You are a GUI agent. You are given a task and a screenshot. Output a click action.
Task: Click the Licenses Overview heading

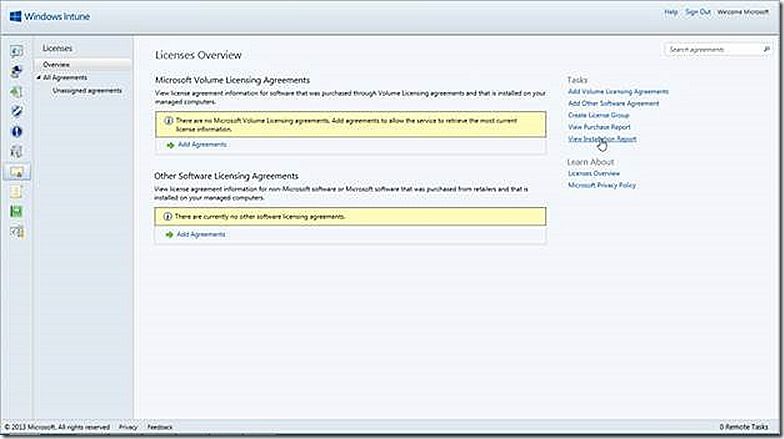[x=198, y=55]
